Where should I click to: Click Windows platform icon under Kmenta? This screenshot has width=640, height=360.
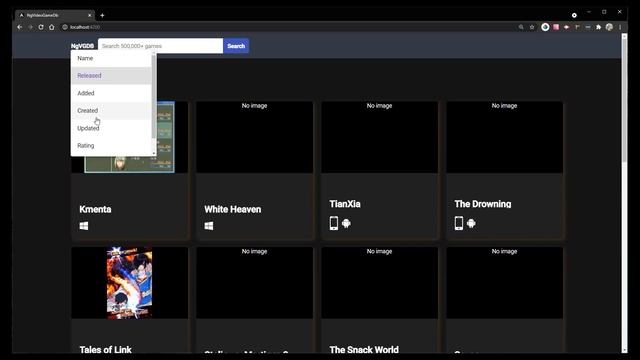(84, 226)
